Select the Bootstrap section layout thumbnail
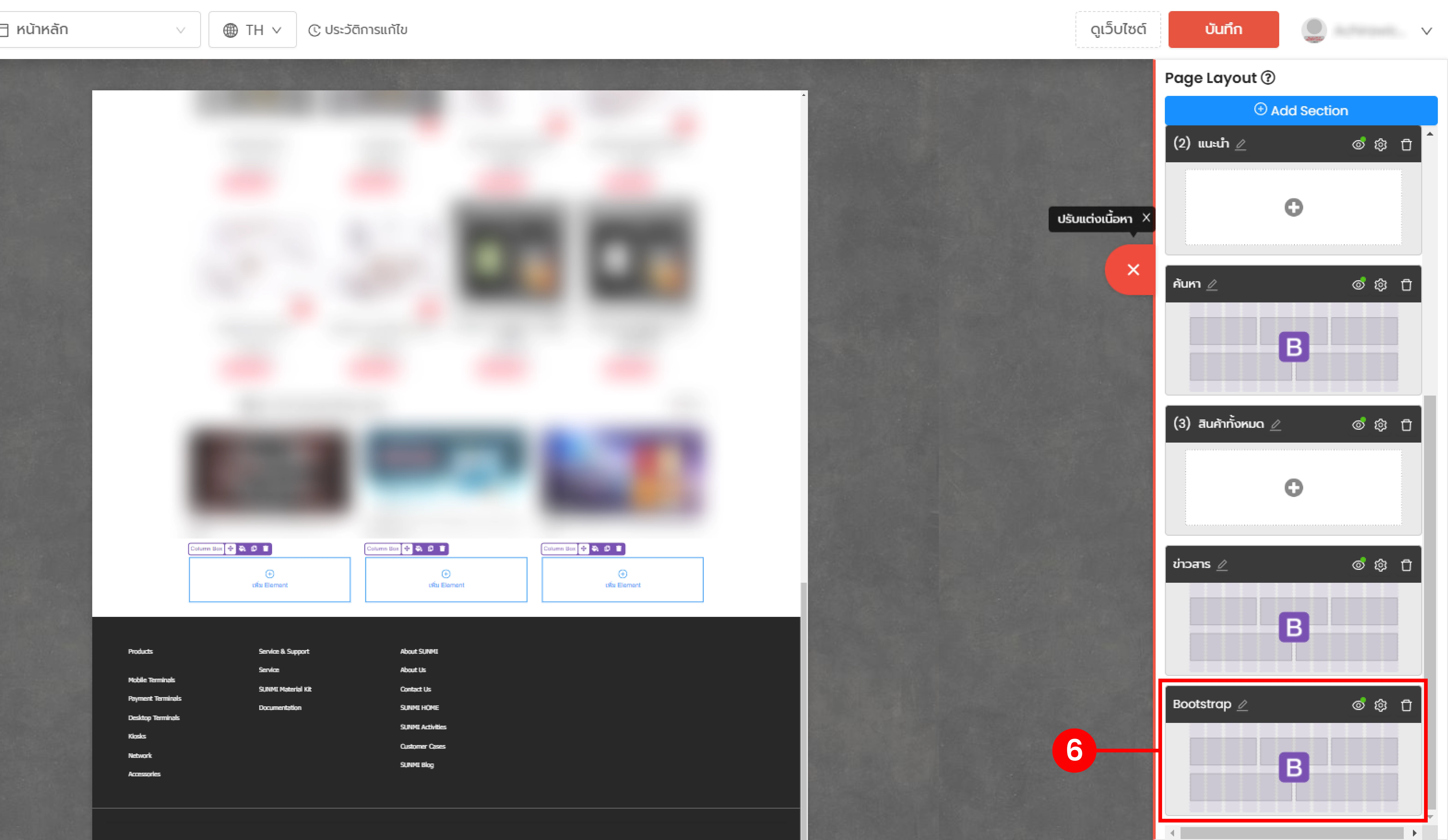1448x840 pixels. point(1294,768)
